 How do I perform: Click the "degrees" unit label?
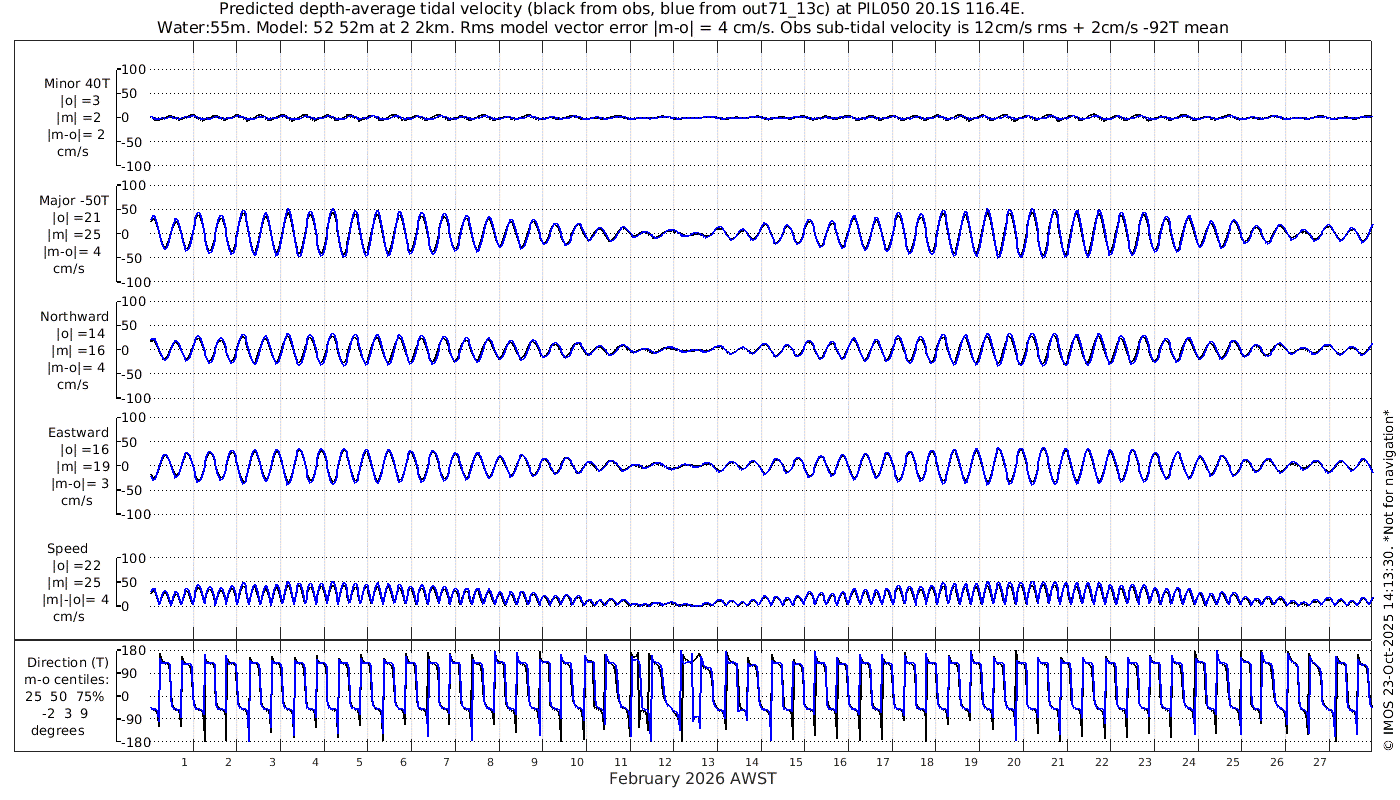click(58, 731)
